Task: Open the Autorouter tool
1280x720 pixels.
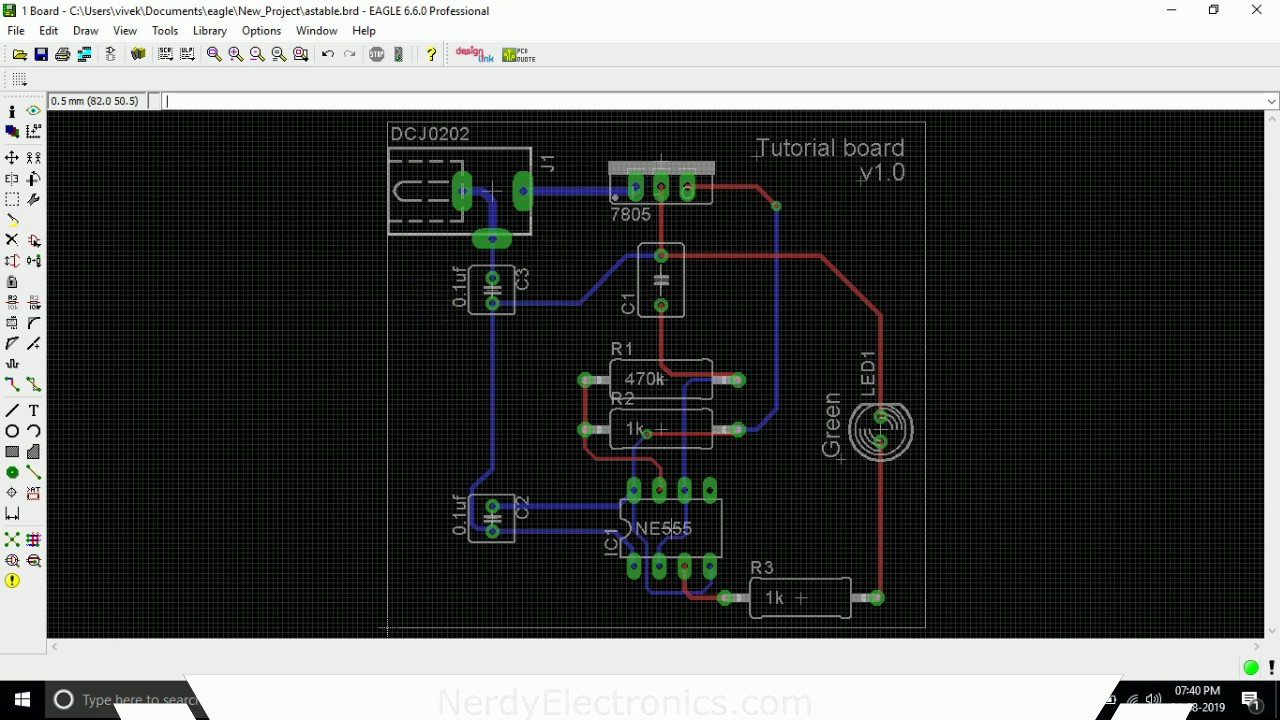Action: (34, 540)
